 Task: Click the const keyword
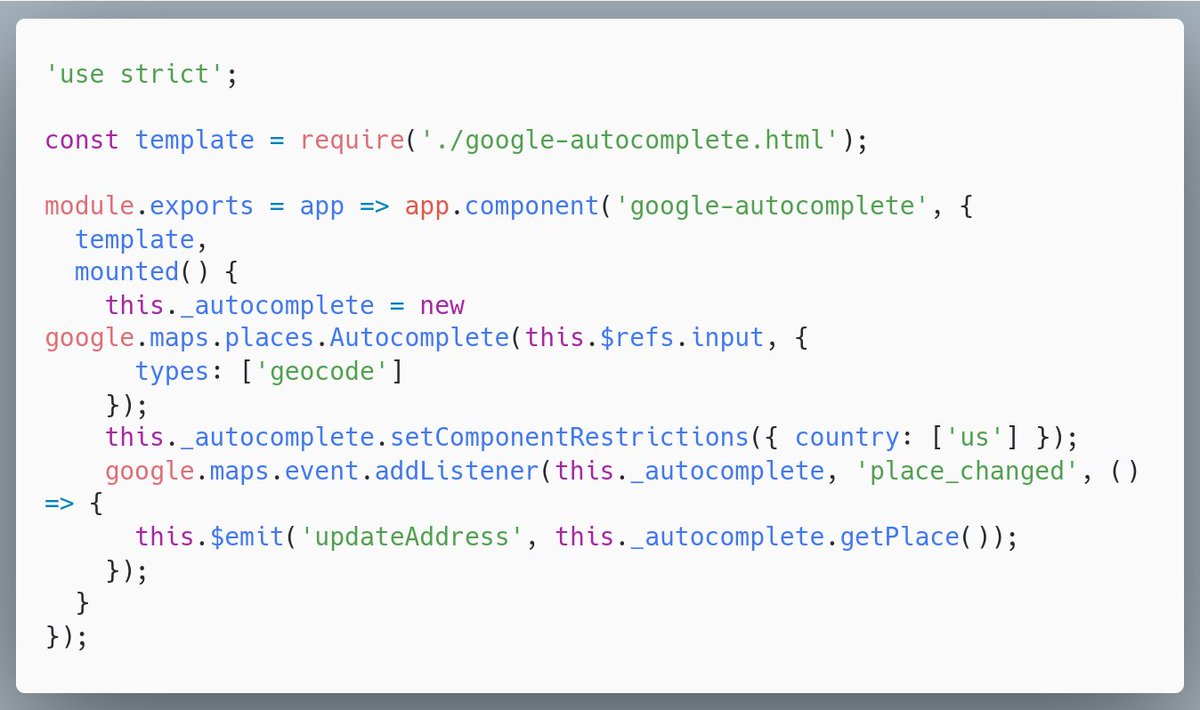pyautogui.click(x=82, y=140)
